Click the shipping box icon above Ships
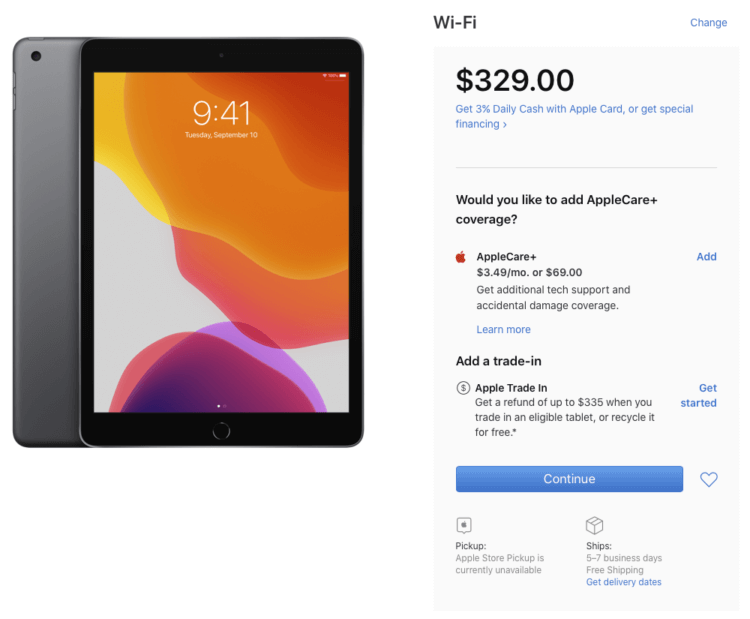 [594, 525]
